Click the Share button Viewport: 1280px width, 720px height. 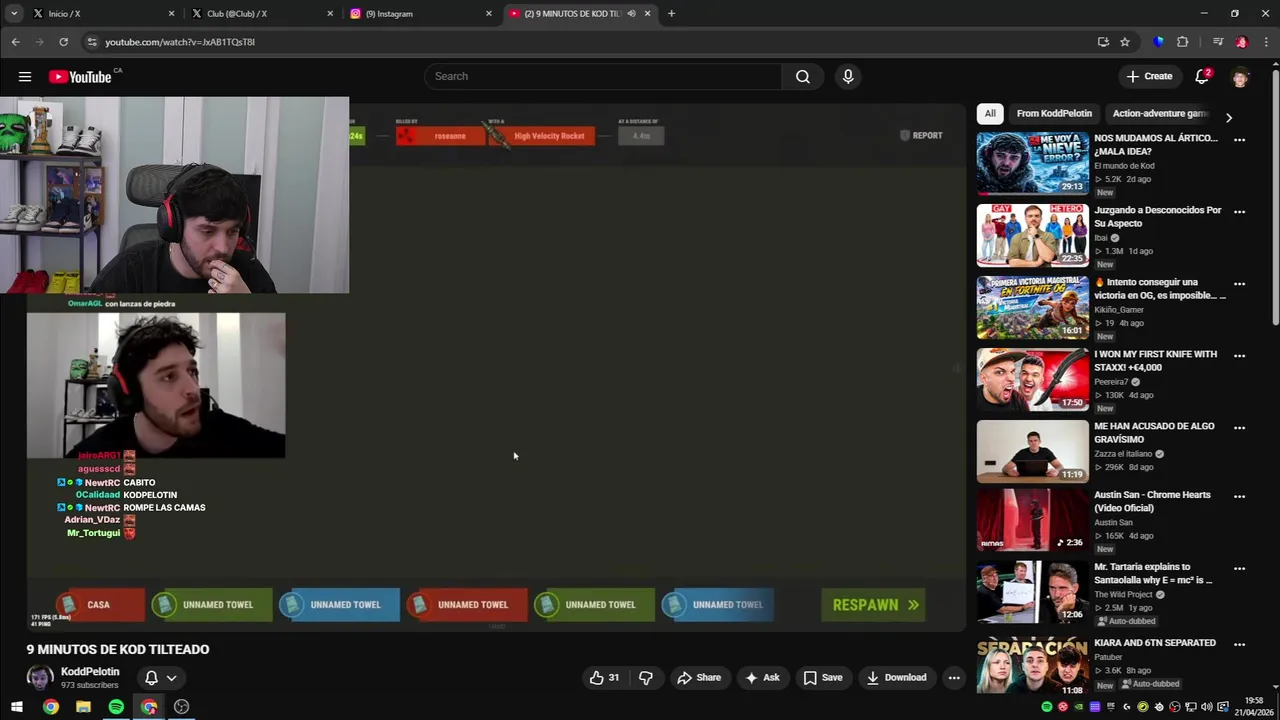click(698, 677)
